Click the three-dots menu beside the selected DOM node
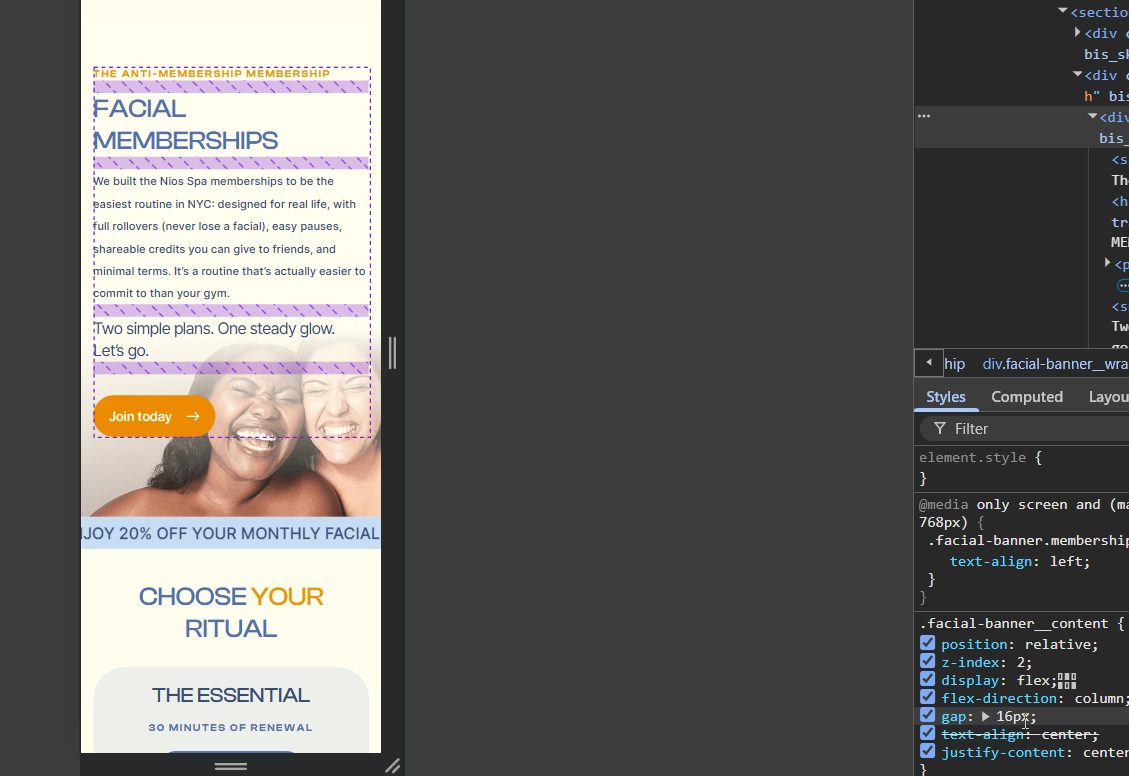 click(924, 116)
